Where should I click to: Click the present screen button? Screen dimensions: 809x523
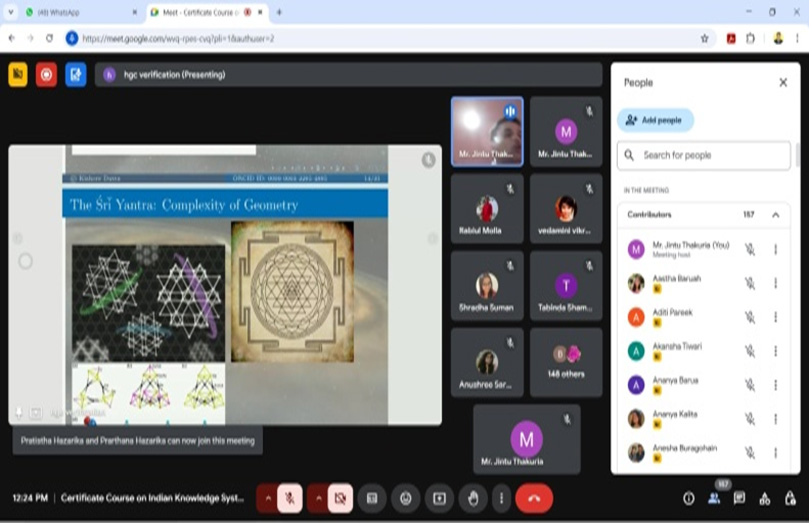click(438, 497)
